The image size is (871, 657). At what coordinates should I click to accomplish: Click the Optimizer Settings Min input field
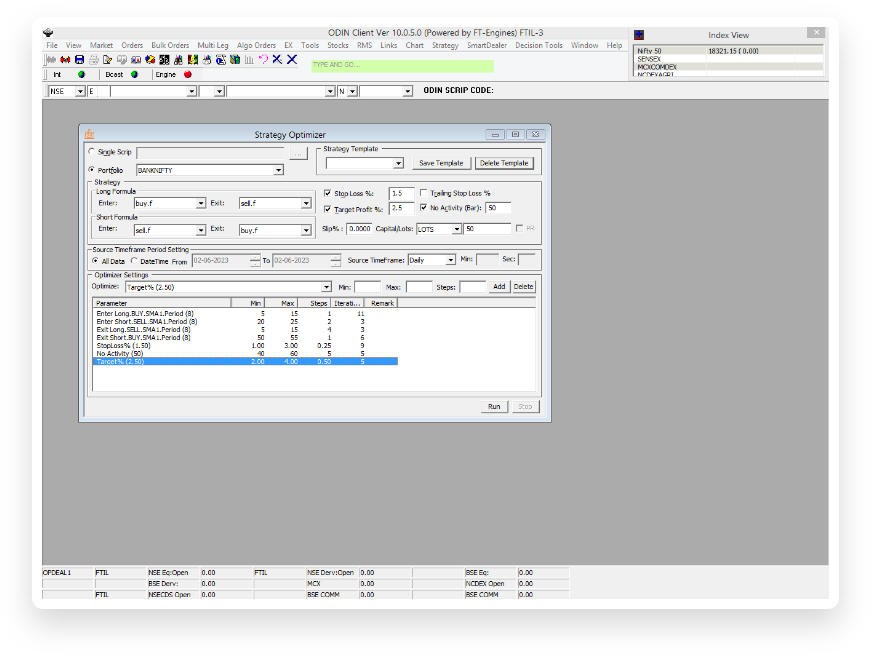pos(367,287)
